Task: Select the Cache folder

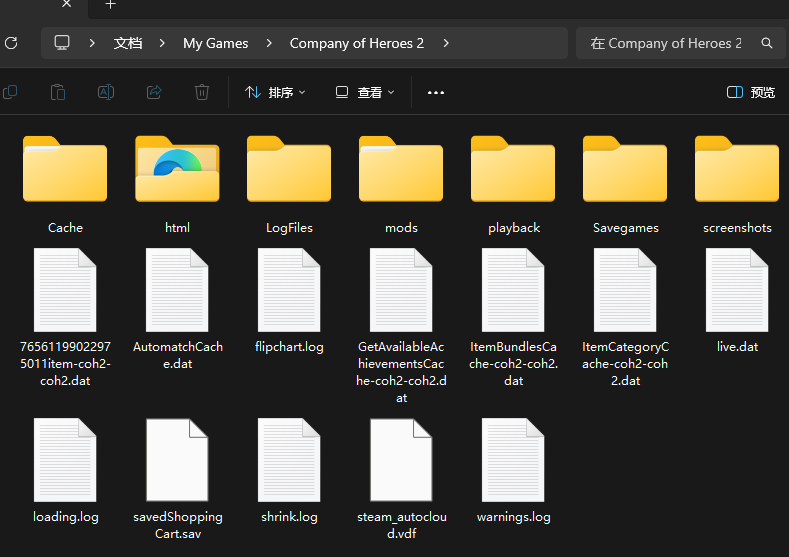Action: coord(65,185)
